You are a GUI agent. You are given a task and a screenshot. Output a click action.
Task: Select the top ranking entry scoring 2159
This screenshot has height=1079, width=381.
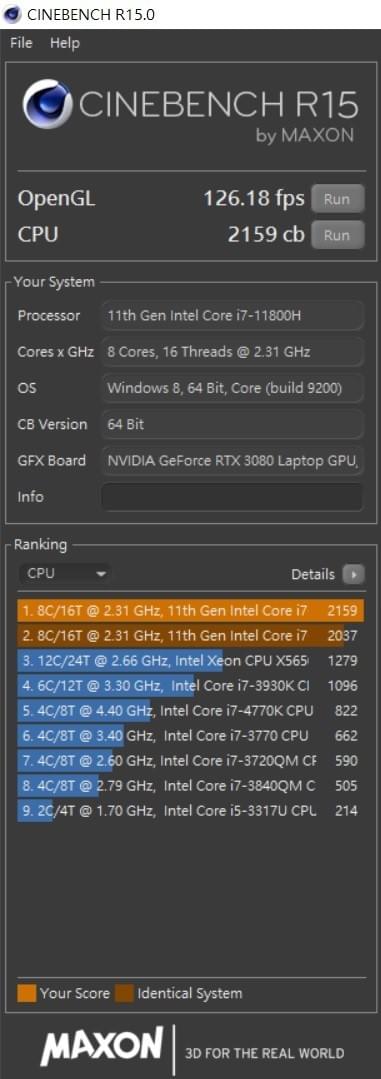(x=190, y=610)
